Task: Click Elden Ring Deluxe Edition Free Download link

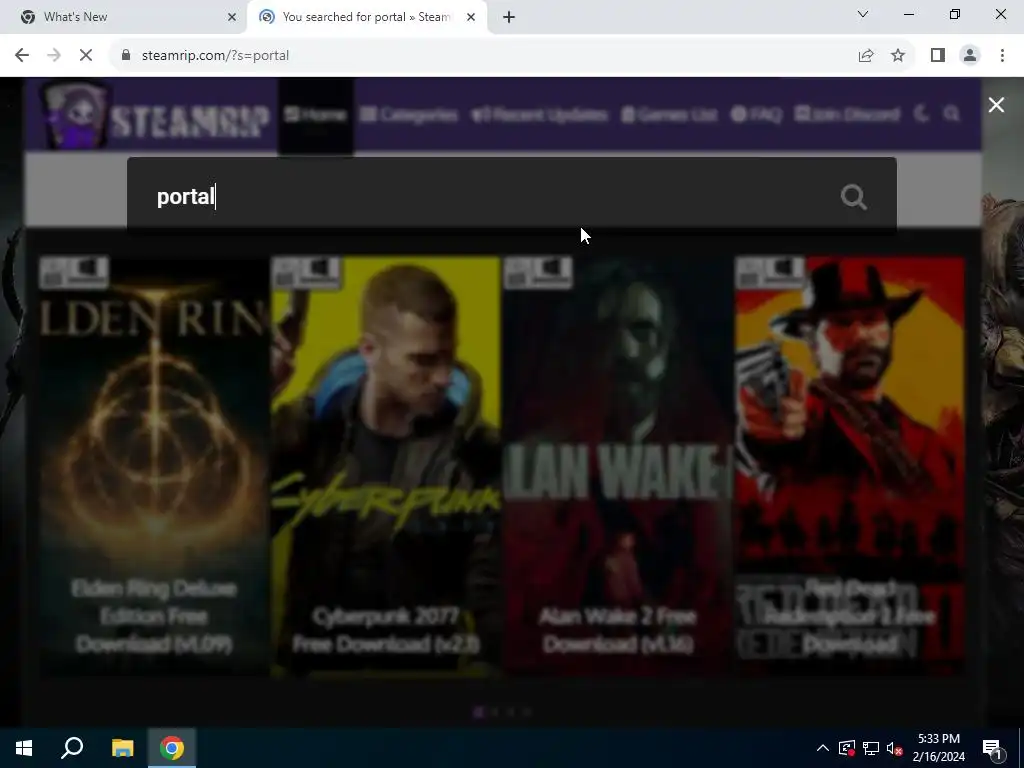Action: click(154, 616)
